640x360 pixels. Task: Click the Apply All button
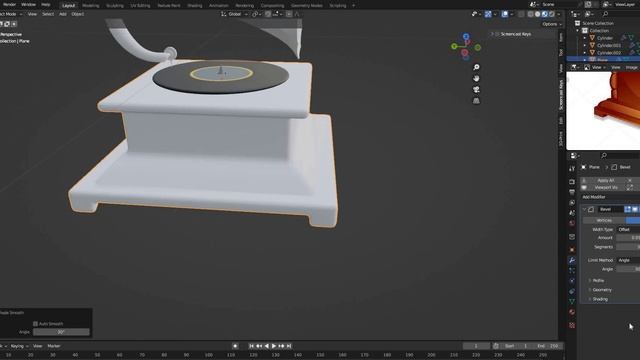[606, 180]
